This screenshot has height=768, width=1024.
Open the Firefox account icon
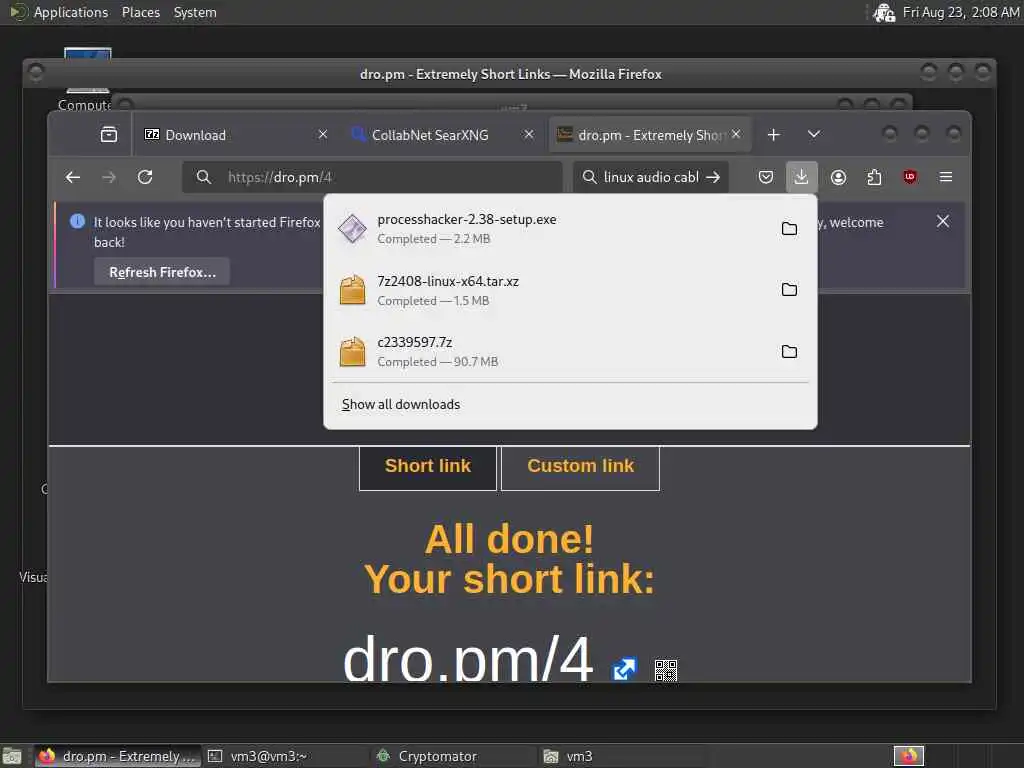pyautogui.click(x=839, y=177)
